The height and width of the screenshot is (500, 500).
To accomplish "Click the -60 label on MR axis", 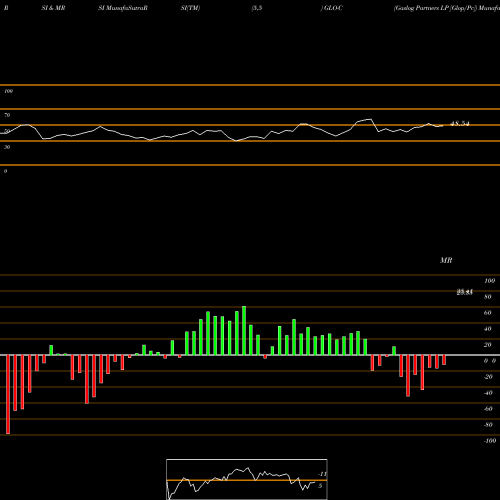I will point(488,409).
